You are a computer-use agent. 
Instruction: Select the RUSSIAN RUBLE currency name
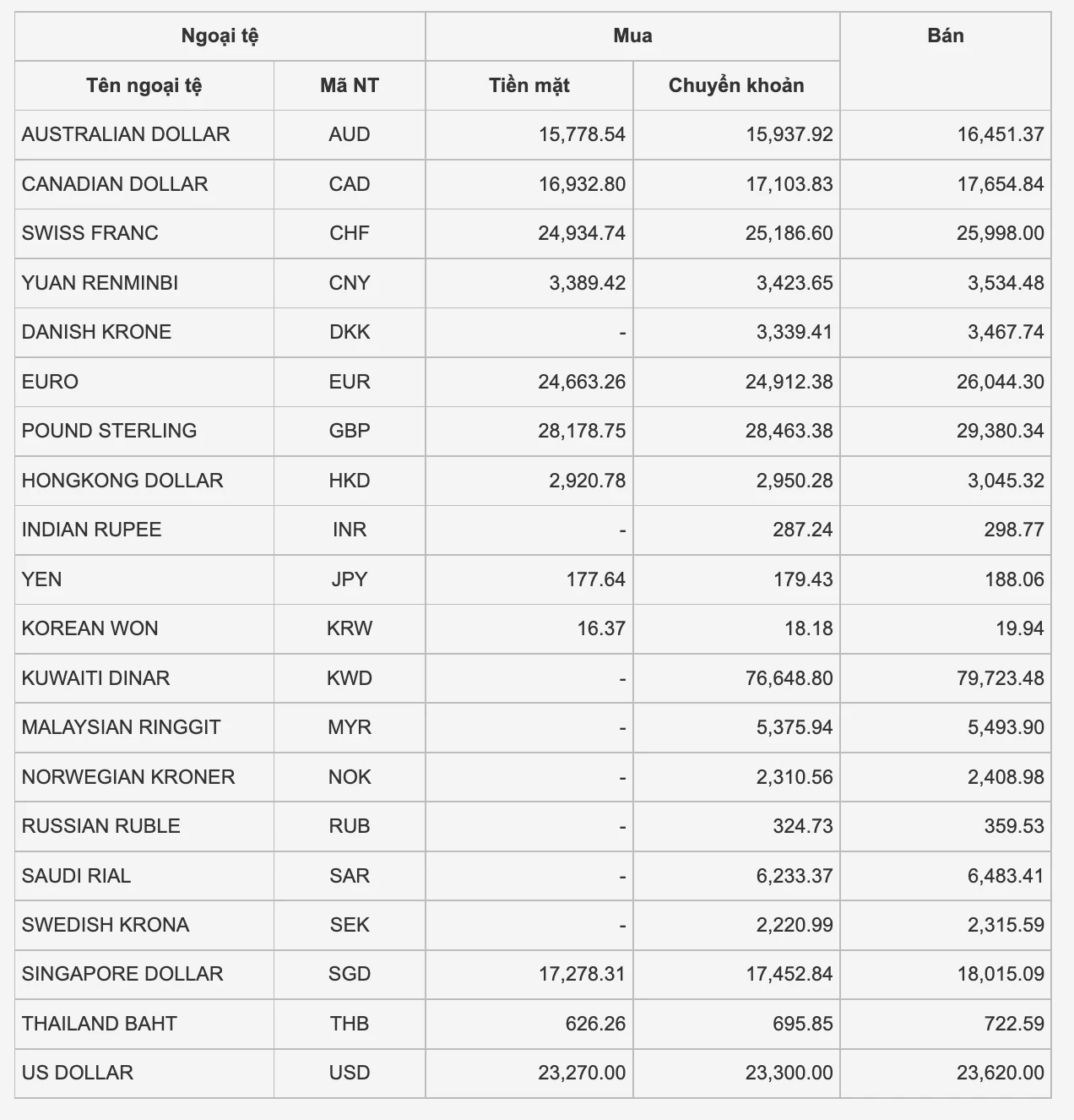(x=101, y=826)
